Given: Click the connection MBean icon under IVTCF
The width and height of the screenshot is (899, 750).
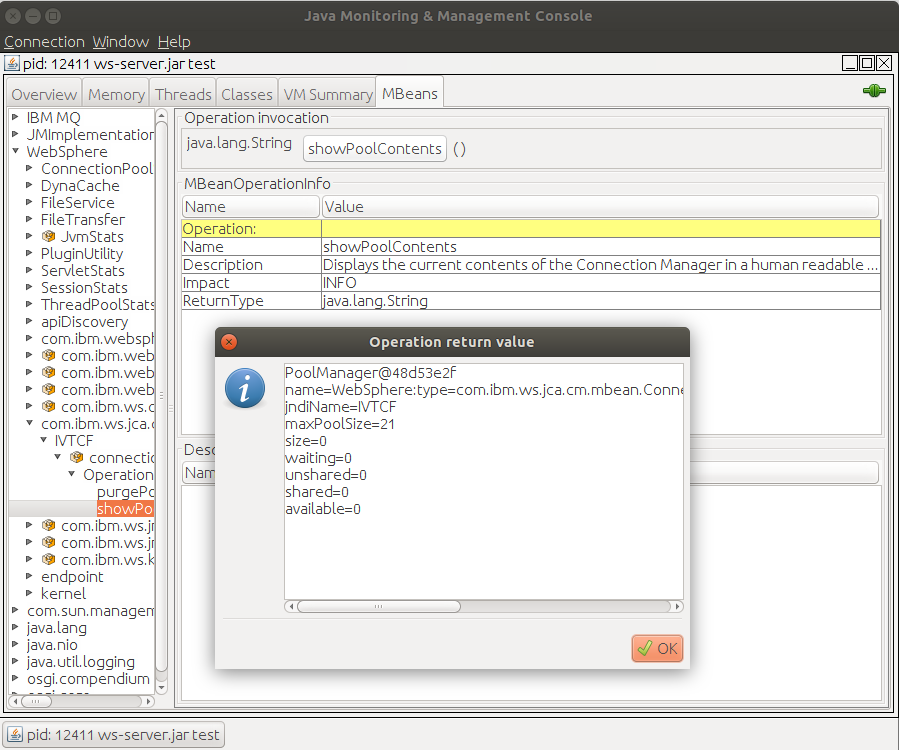Looking at the screenshot, I should pyautogui.click(x=77, y=457).
